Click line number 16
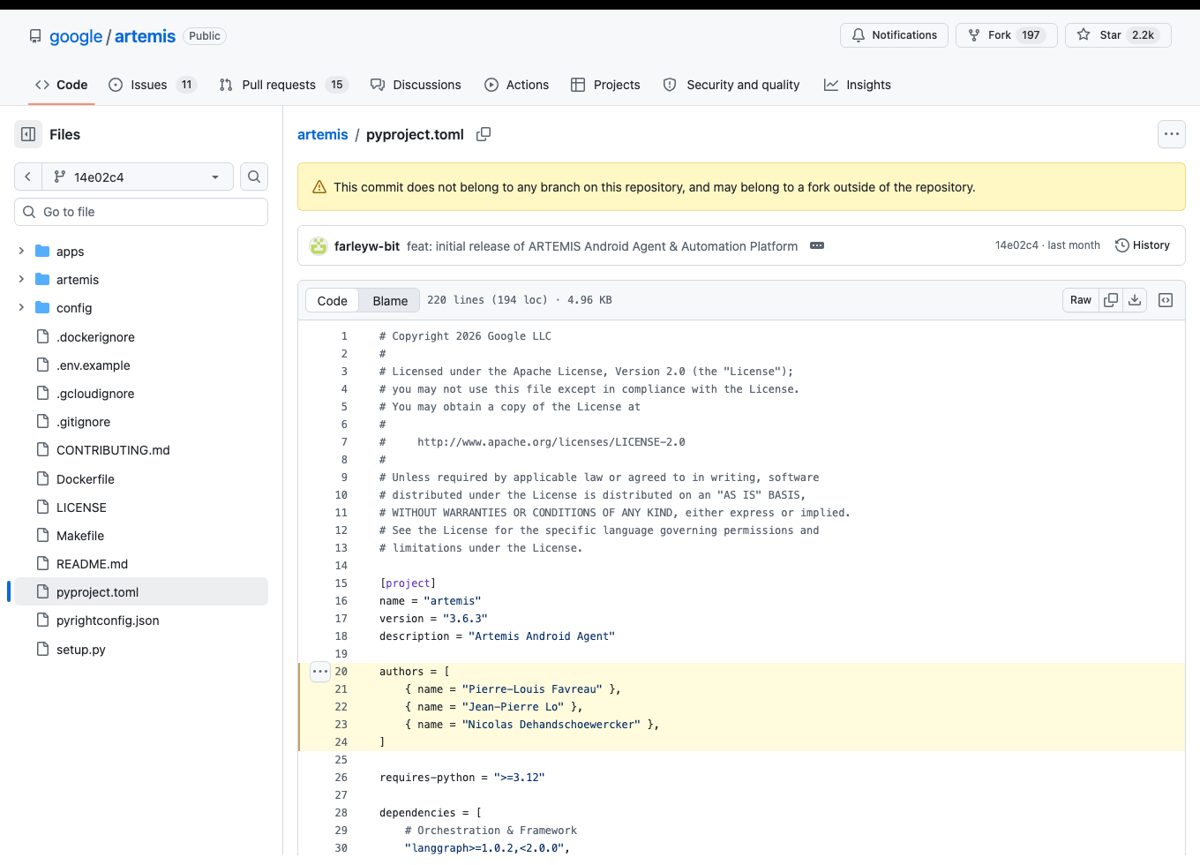 (x=341, y=601)
